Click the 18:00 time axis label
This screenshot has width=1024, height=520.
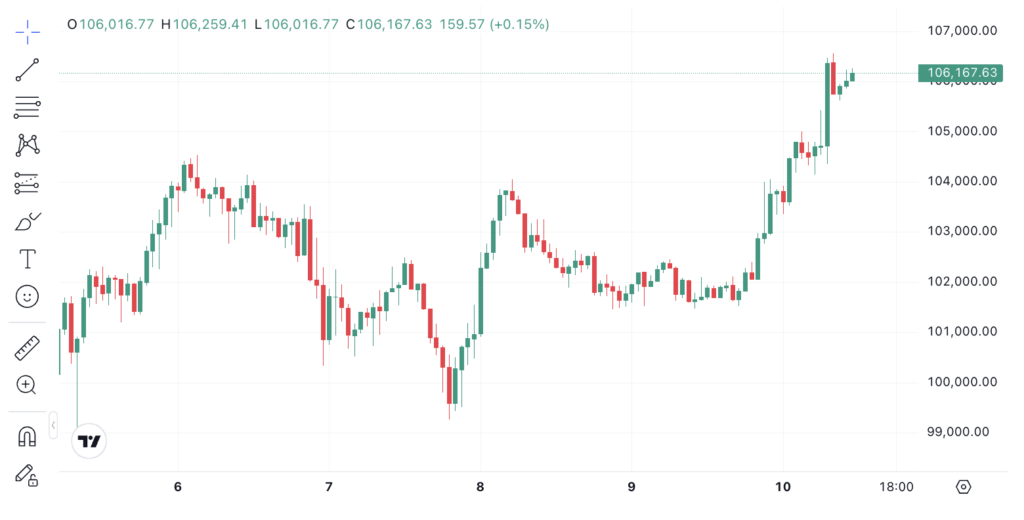896,487
